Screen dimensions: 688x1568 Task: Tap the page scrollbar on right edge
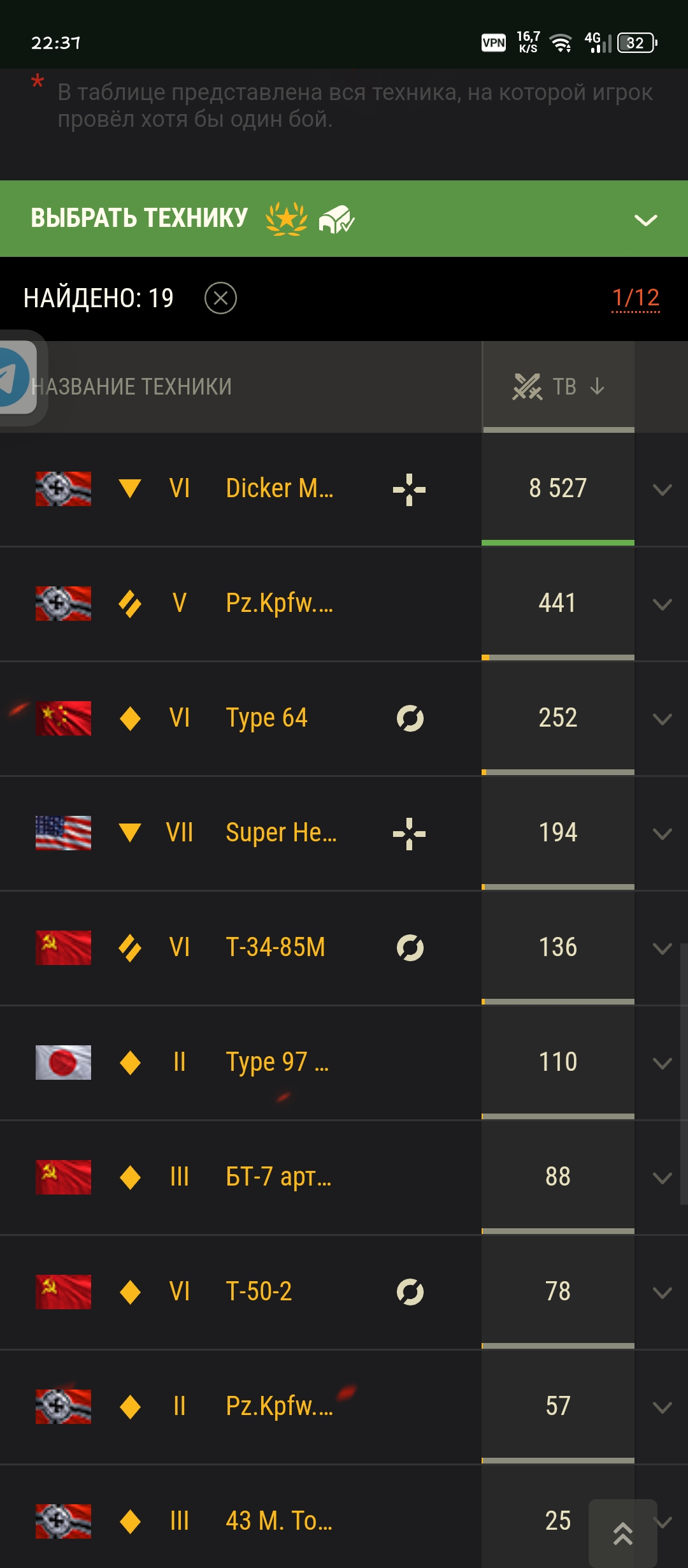684,1074
